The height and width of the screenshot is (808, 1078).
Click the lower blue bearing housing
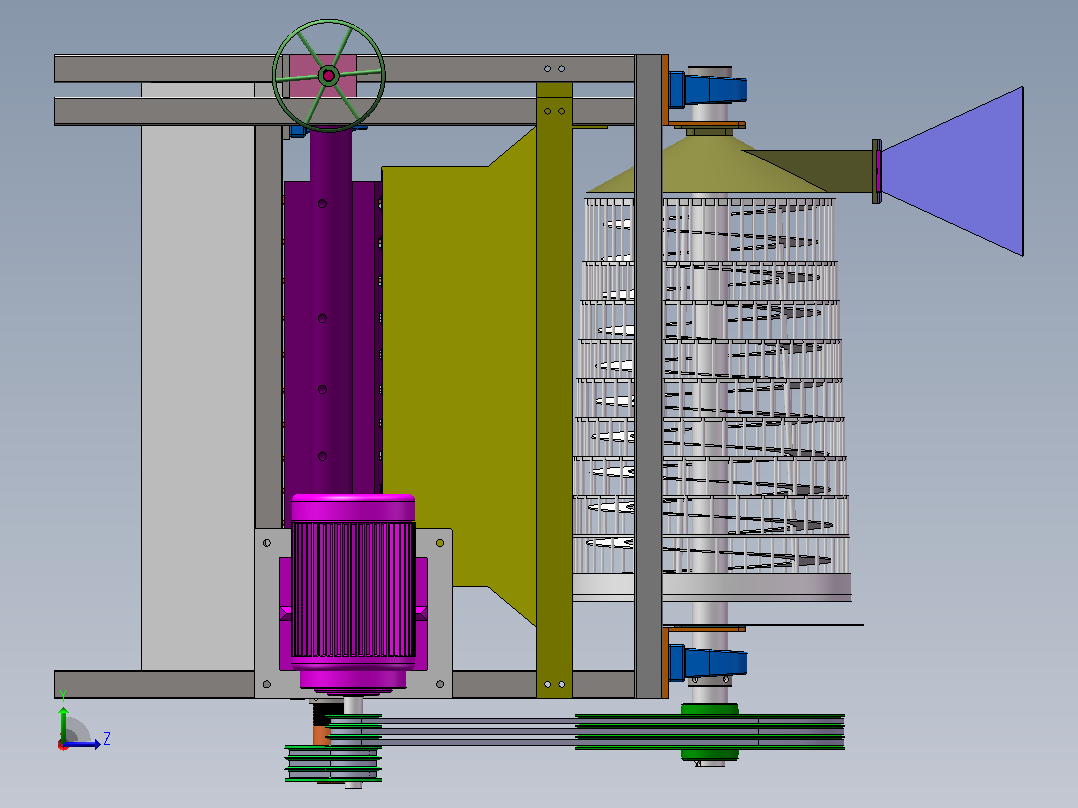click(707, 662)
